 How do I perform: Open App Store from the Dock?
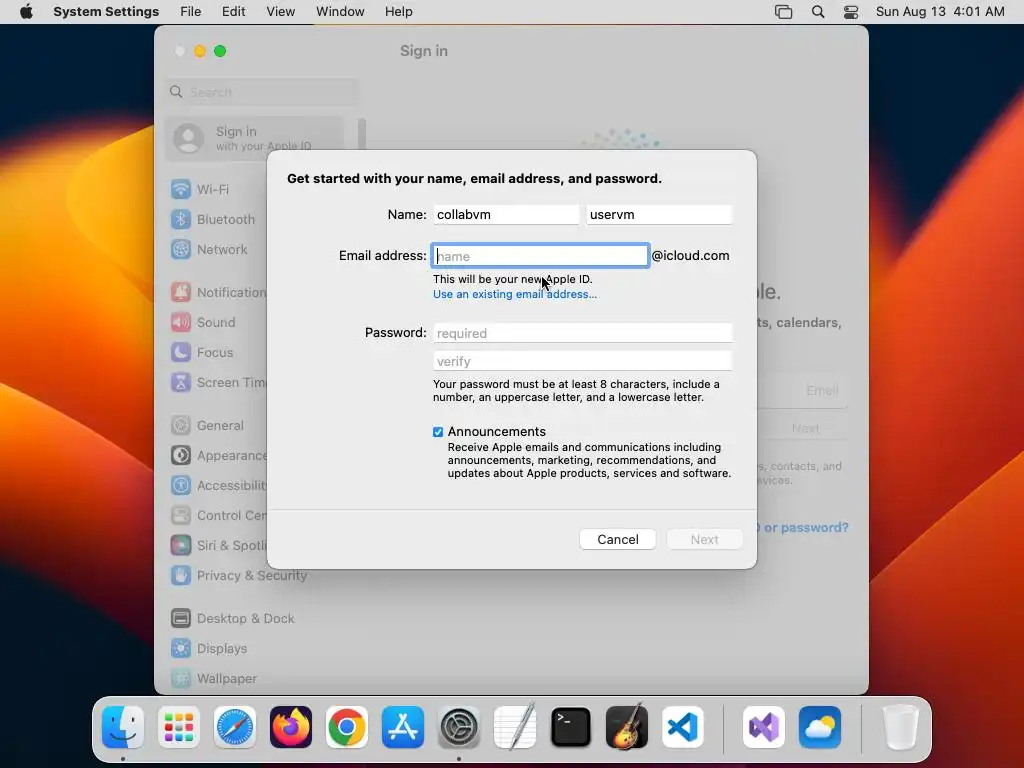tap(403, 727)
